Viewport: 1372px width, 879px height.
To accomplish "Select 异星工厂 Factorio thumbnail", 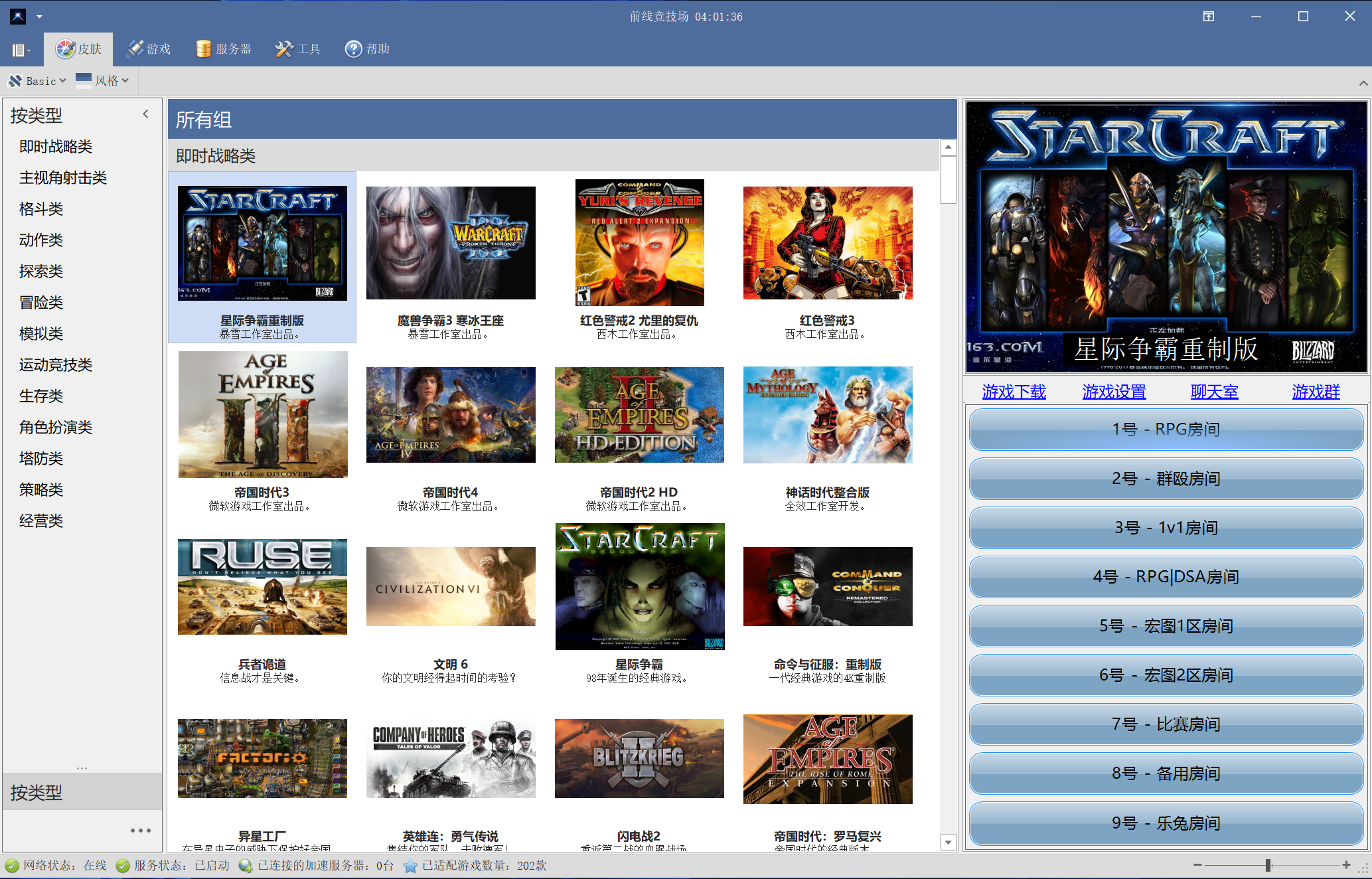I will 262,759.
